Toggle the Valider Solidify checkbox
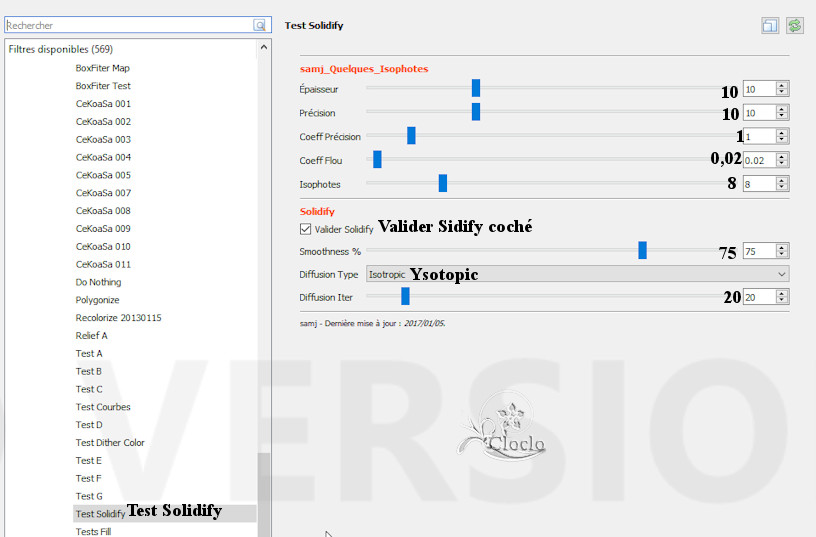816x537 pixels. point(306,229)
